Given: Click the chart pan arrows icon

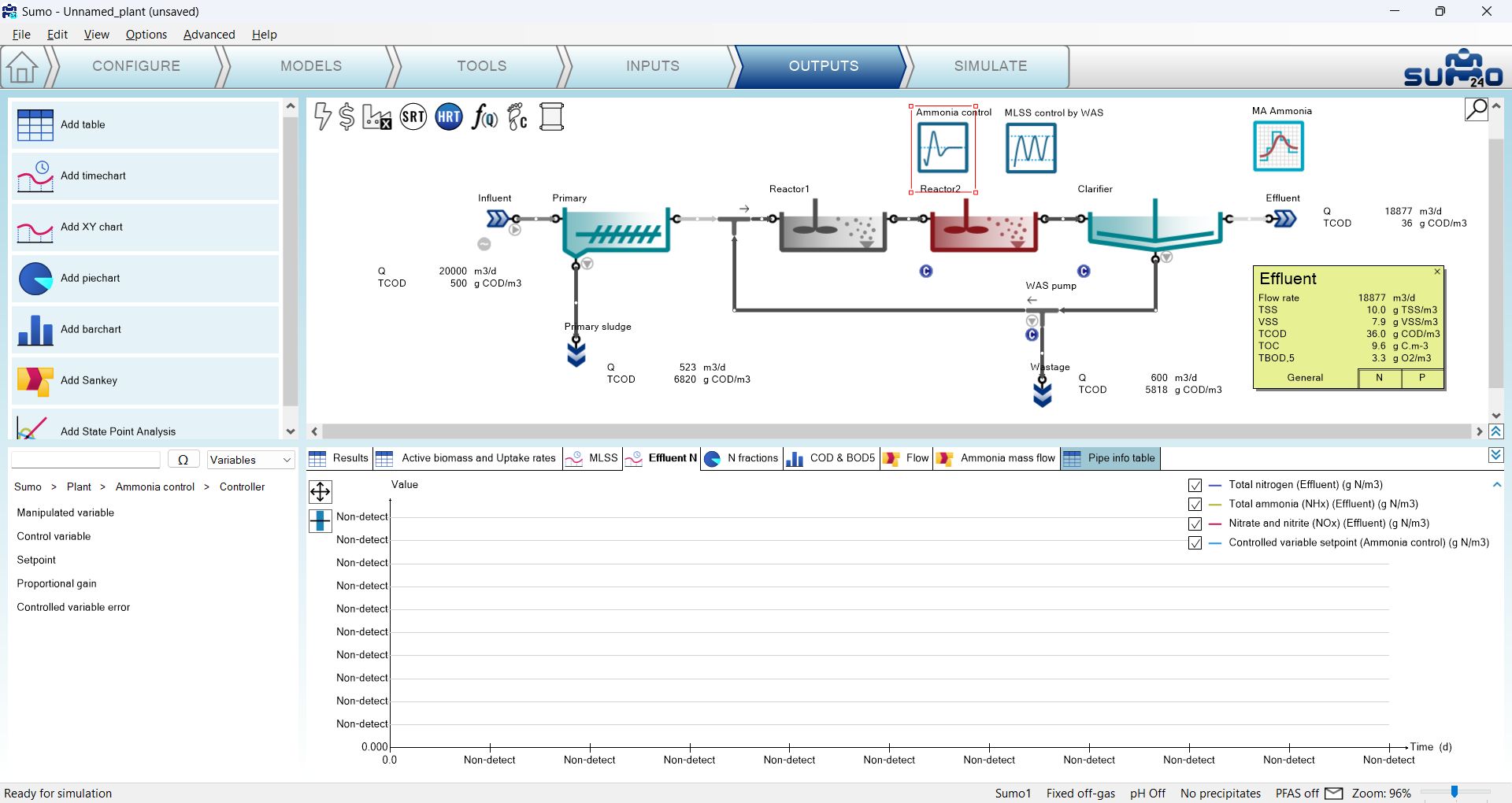Looking at the screenshot, I should pyautogui.click(x=321, y=492).
